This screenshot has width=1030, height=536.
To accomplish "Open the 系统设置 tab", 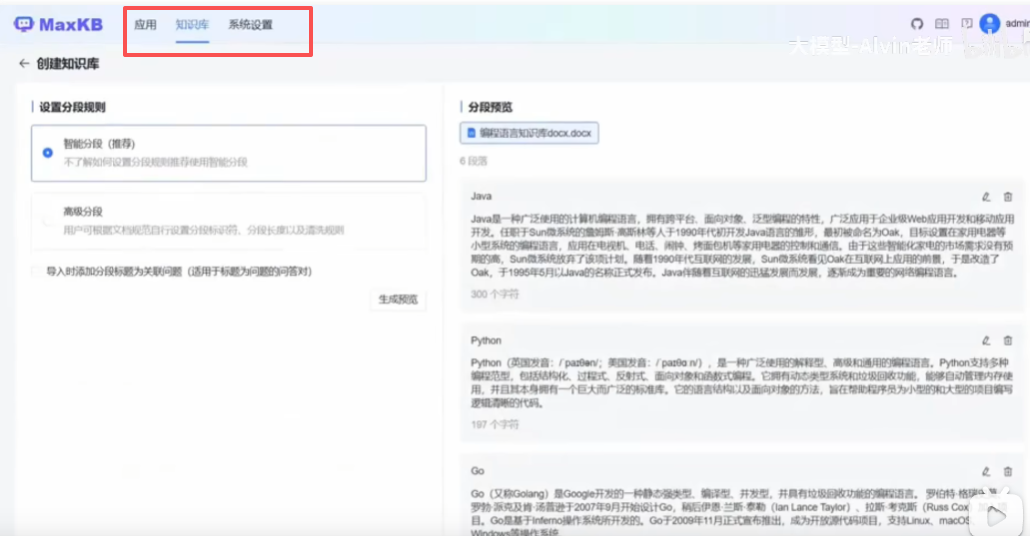I will pyautogui.click(x=250, y=25).
